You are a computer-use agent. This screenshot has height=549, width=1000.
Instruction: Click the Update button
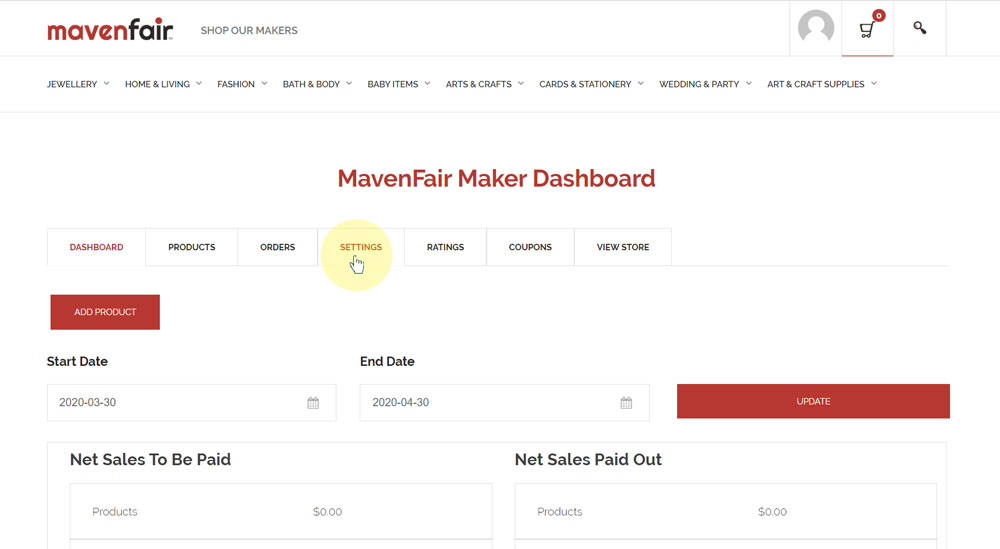[x=813, y=401]
